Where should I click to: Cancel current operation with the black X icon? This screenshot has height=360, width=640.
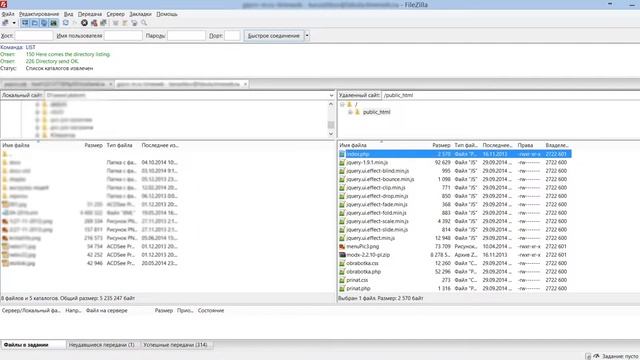pos(84,23)
